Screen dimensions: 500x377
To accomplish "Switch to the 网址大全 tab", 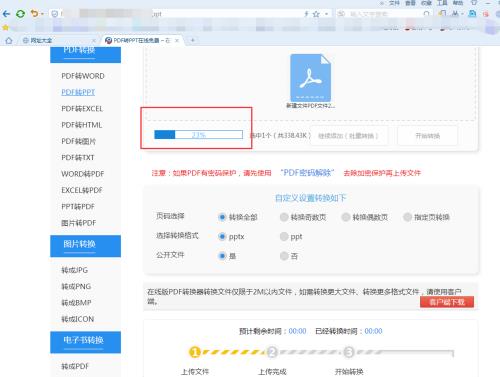I will coord(41,40).
